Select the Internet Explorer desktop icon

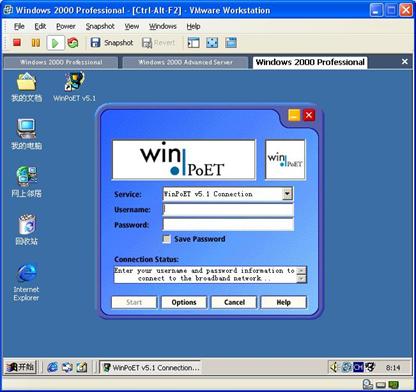pos(26,283)
